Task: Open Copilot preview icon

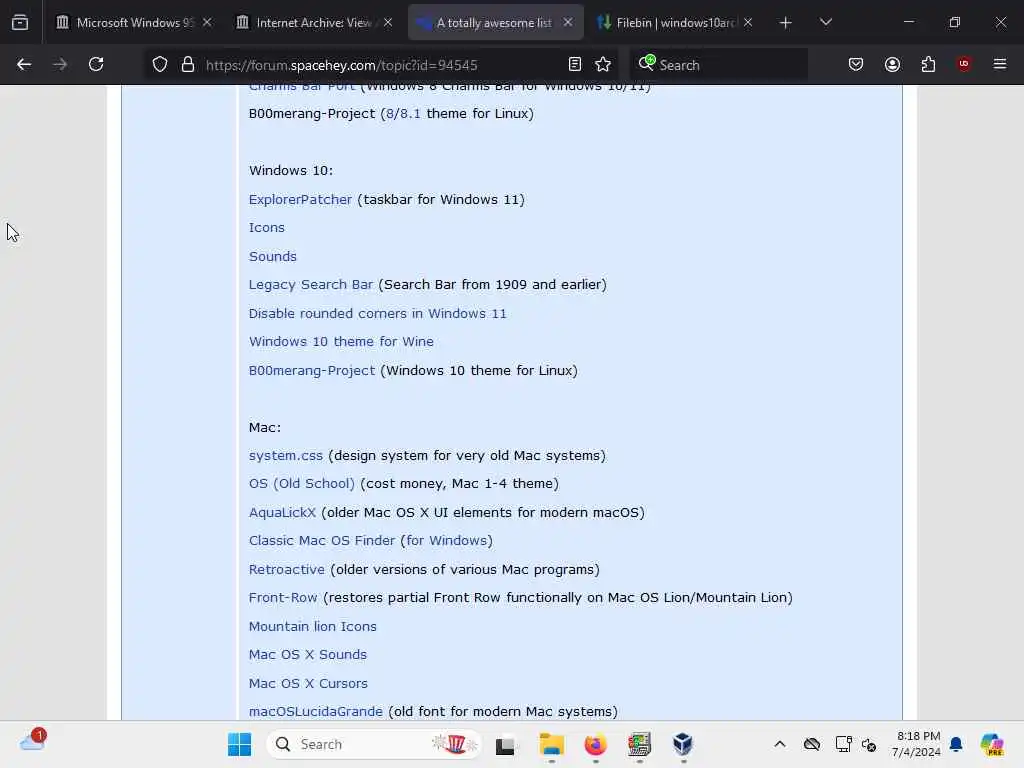Action: [992, 744]
